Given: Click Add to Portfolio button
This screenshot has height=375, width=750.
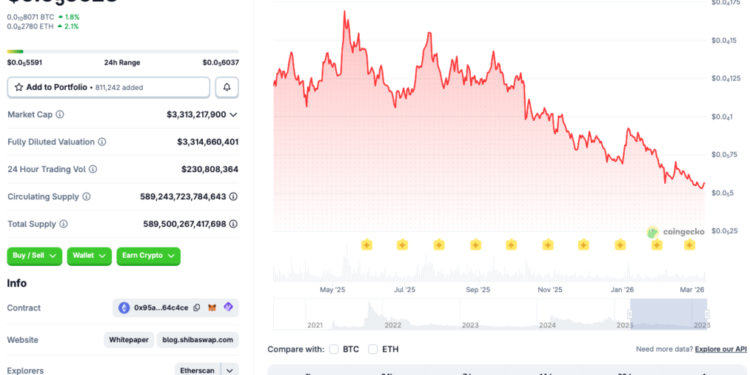Looking at the screenshot, I should coord(109,88).
